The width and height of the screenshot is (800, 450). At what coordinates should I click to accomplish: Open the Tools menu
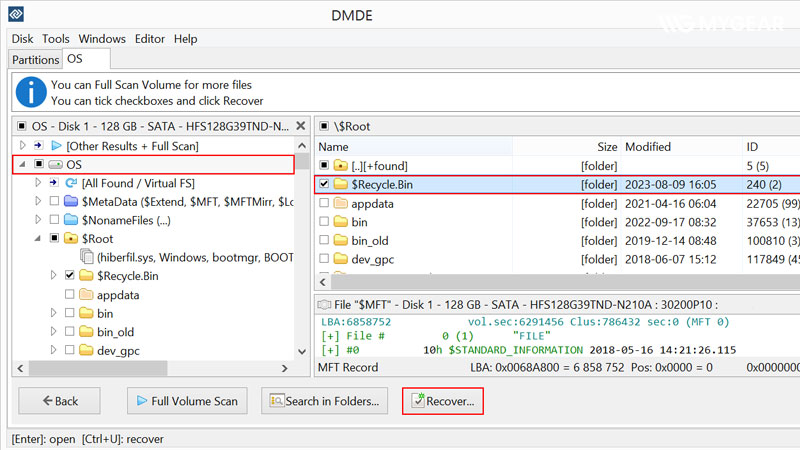[x=56, y=39]
